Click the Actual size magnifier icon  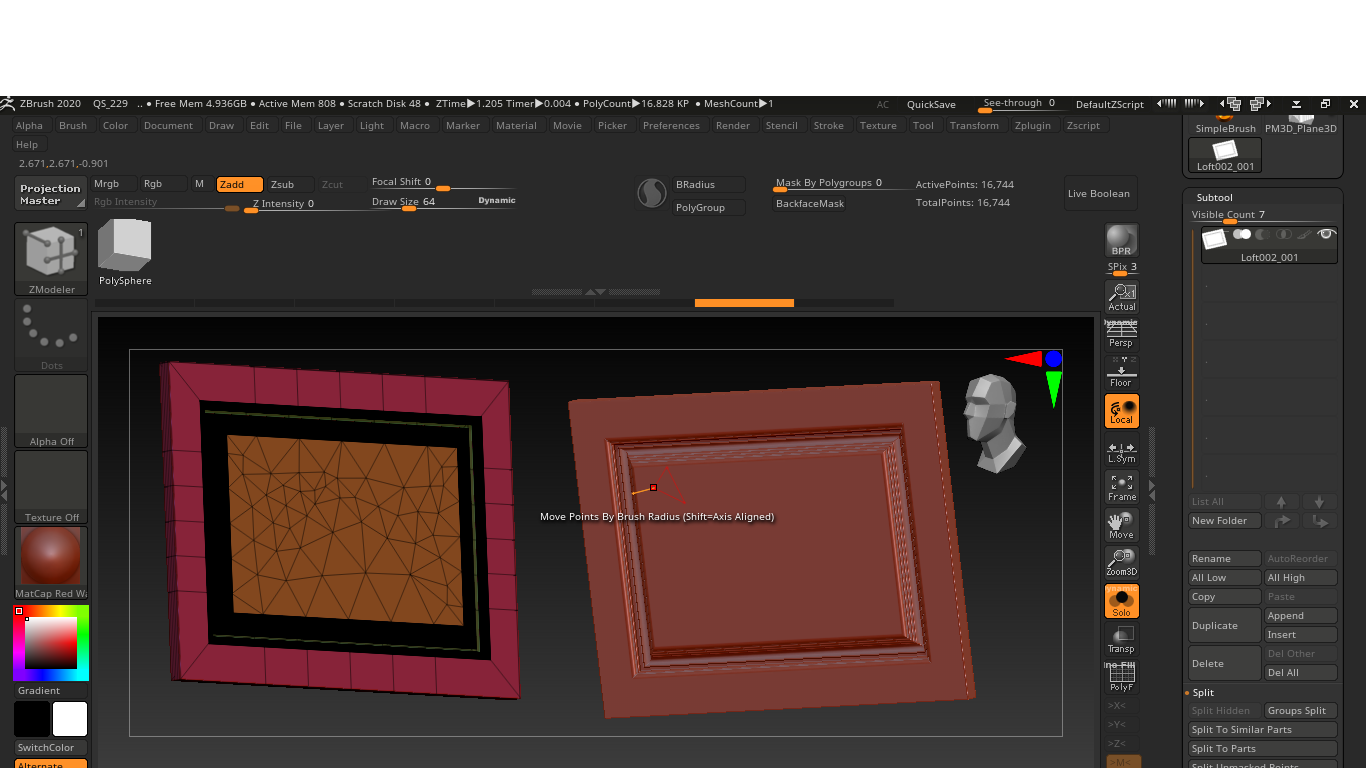(x=1121, y=296)
